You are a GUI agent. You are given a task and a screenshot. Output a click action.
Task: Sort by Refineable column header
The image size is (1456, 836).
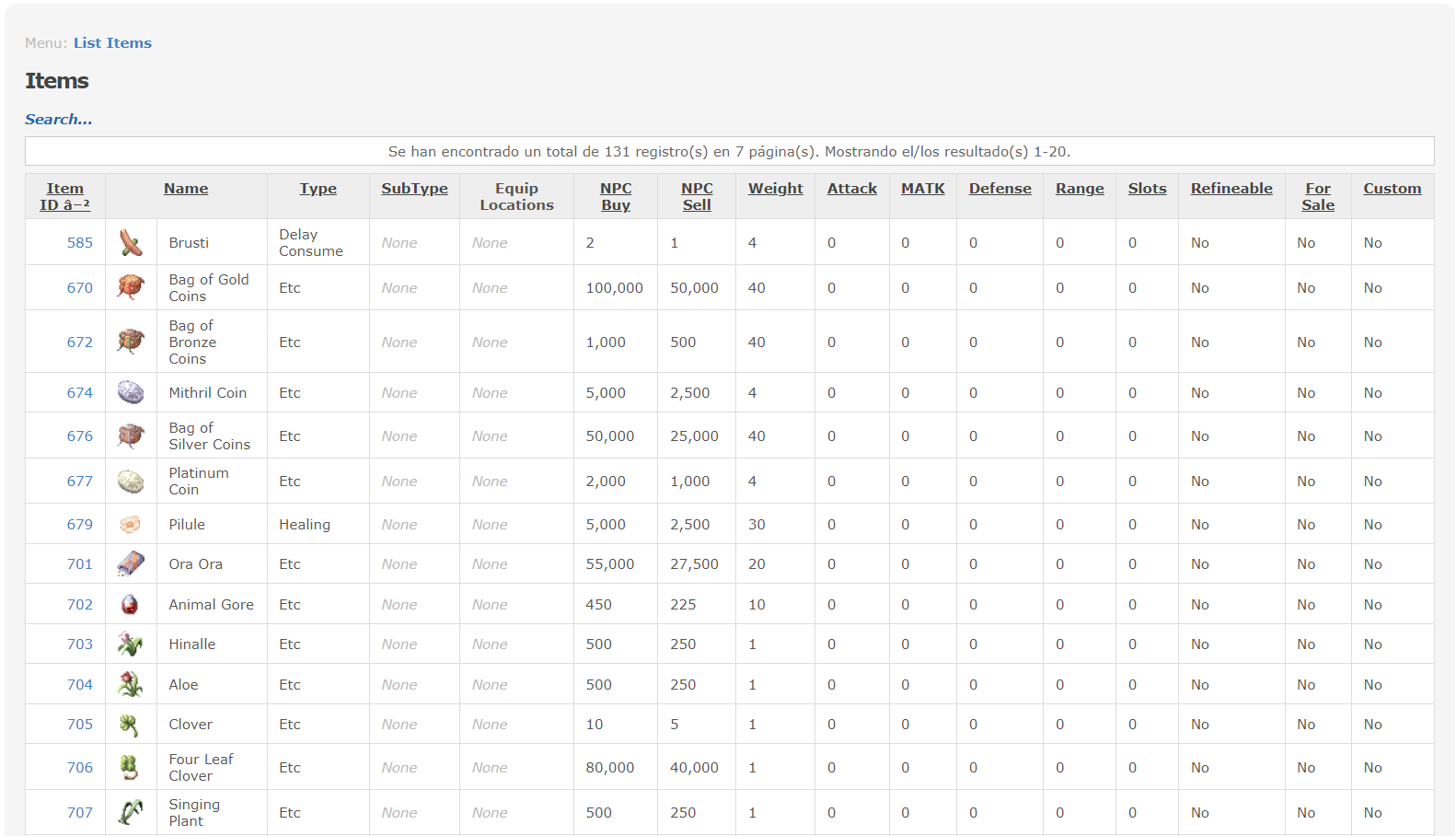(1231, 188)
